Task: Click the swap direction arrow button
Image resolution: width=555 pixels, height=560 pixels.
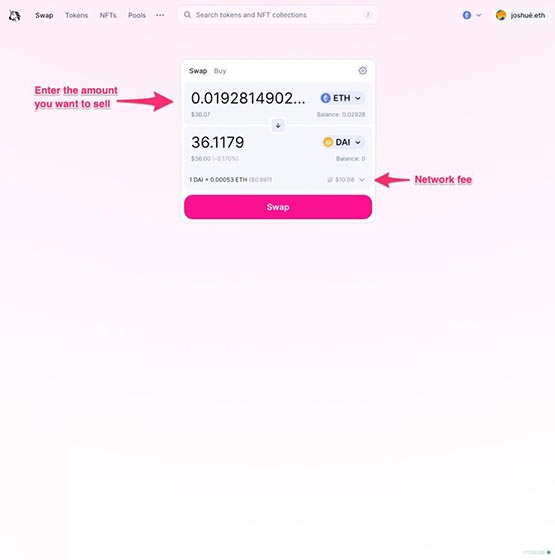Action: tap(278, 125)
